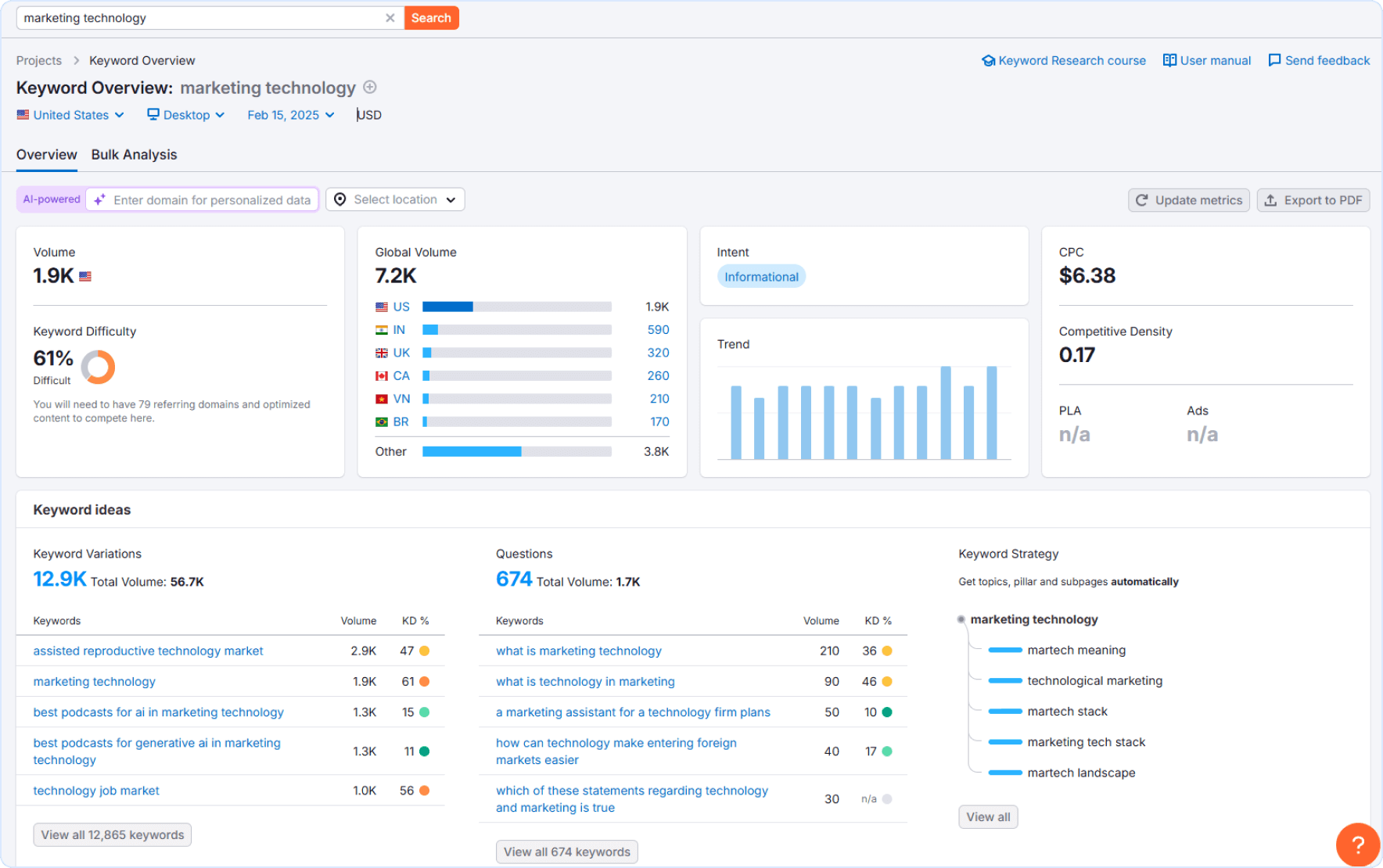
Task: Open marketing technology keyword in variations
Action: pyautogui.click(x=94, y=682)
